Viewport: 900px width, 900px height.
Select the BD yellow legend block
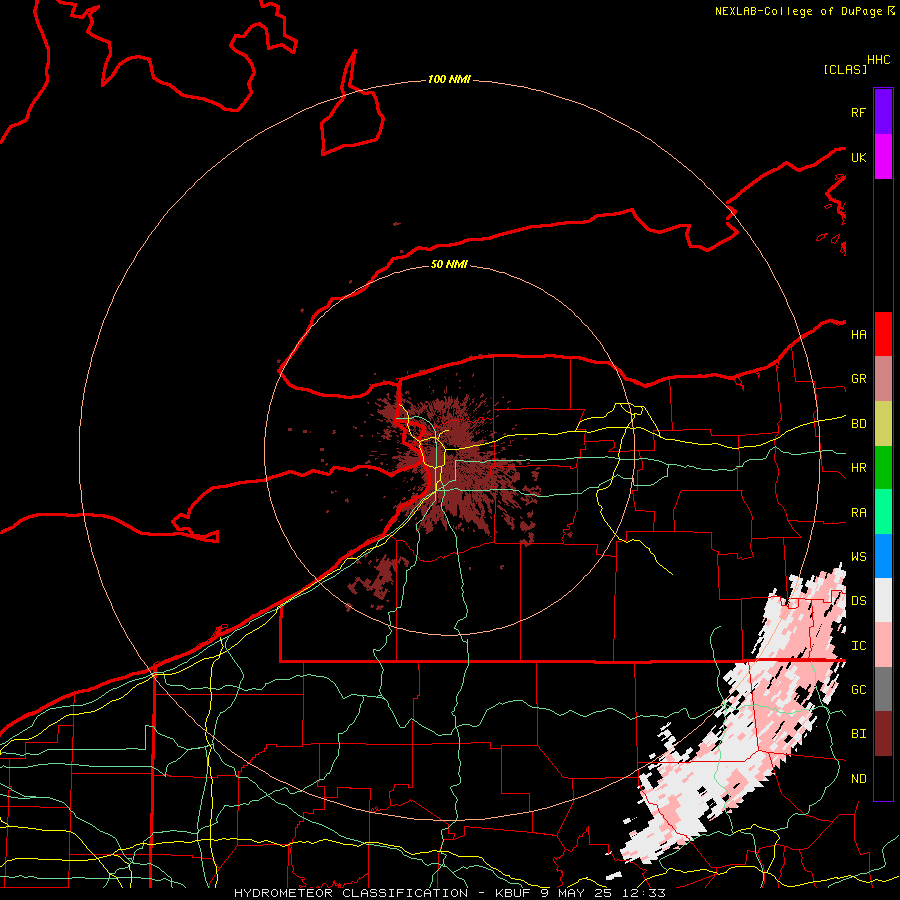[x=883, y=424]
